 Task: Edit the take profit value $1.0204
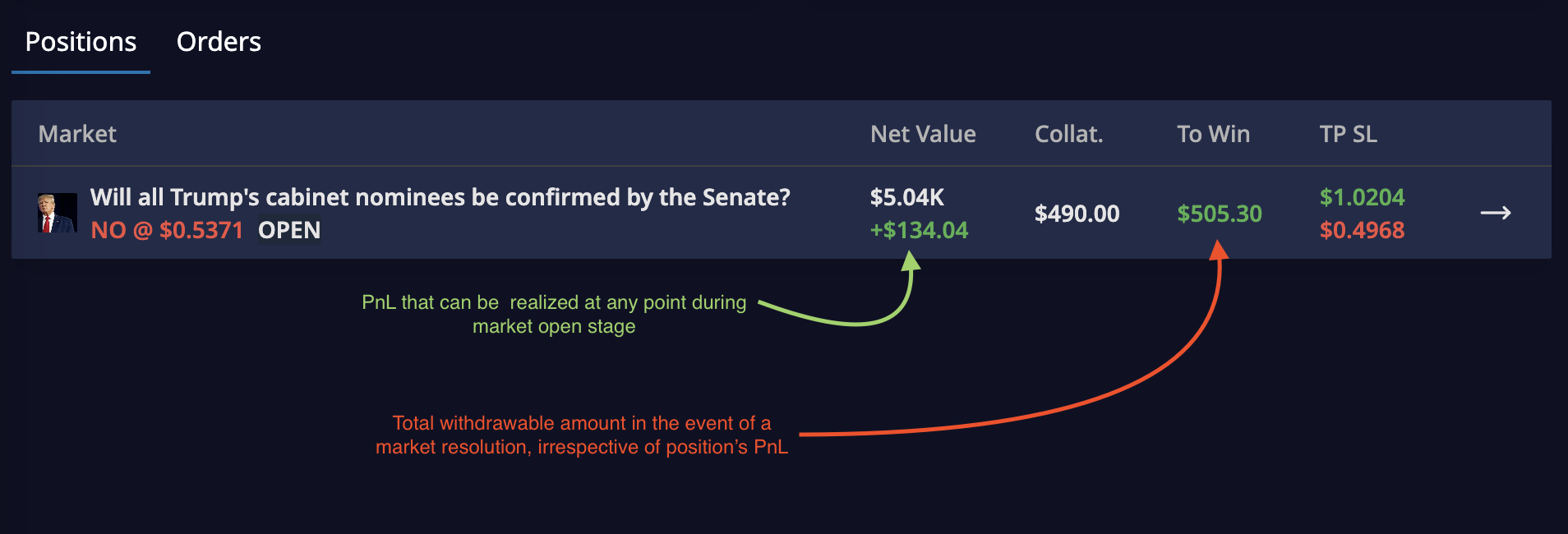click(1362, 197)
